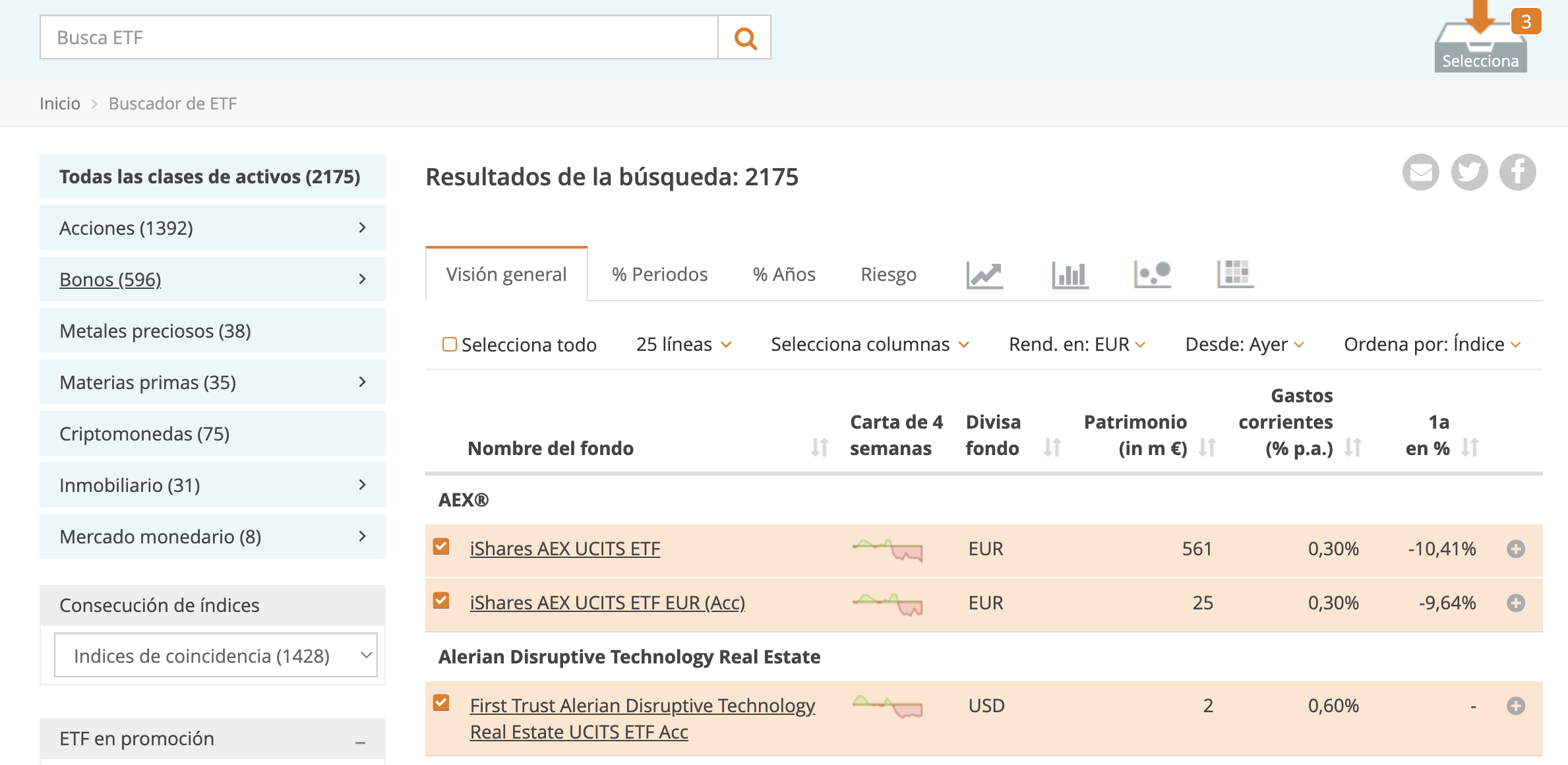Share results on Facebook
The height and width of the screenshot is (765, 1568).
click(1518, 172)
